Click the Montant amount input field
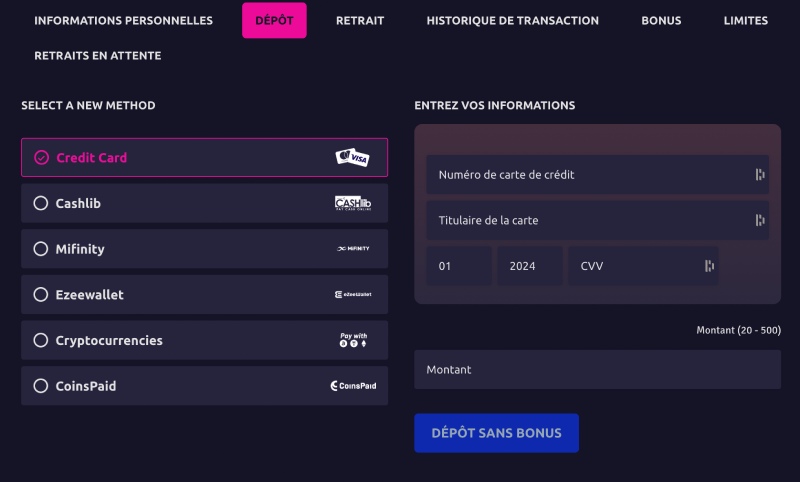Image resolution: width=800 pixels, height=482 pixels. pos(597,369)
